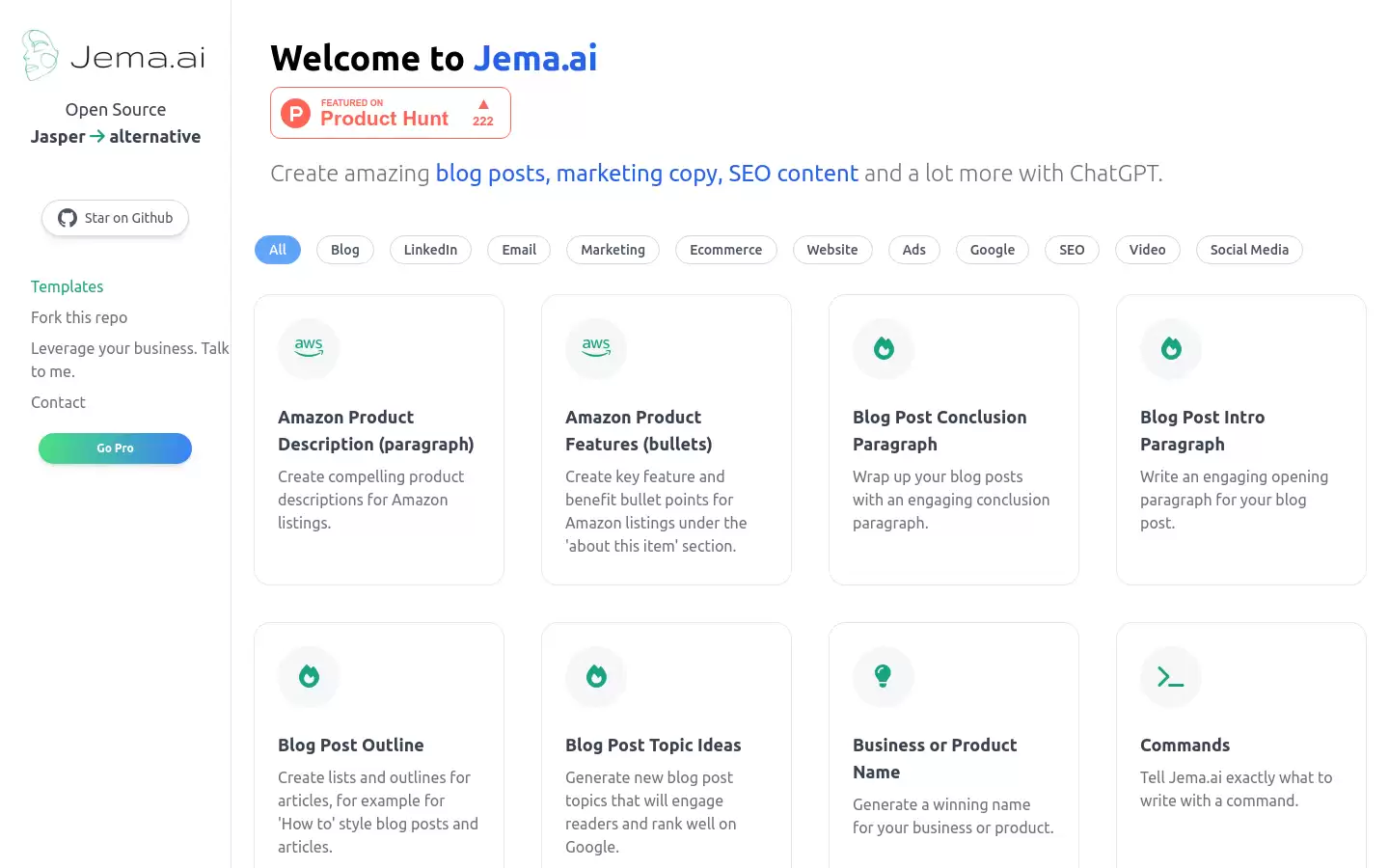Open Amazon Product Features (bullets) title
Viewport: 1389px width, 868px height.
pyautogui.click(x=639, y=430)
